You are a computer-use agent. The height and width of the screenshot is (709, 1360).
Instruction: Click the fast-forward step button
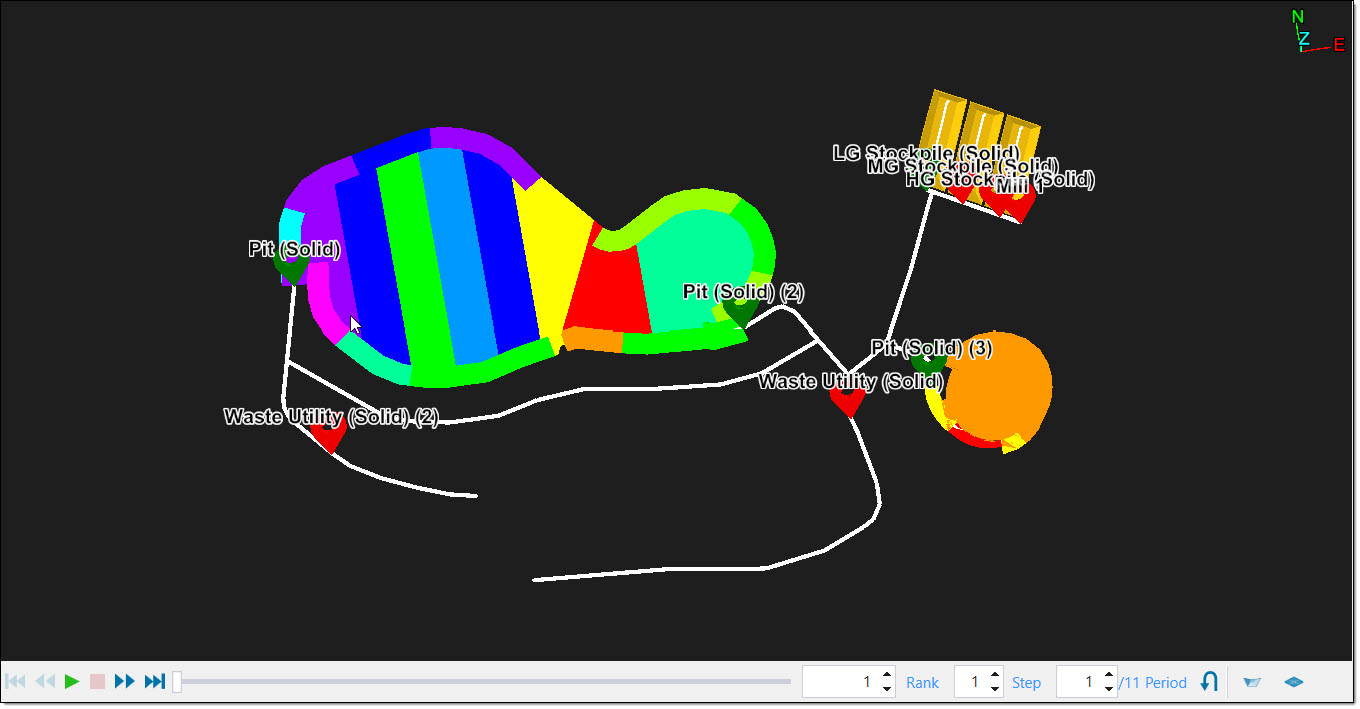125,682
